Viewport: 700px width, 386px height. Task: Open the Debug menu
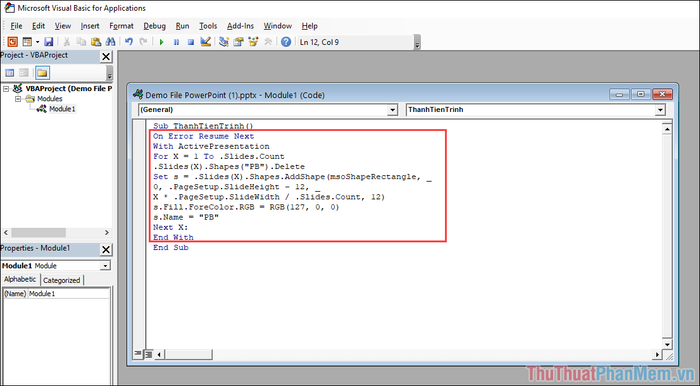pyautogui.click(x=154, y=26)
